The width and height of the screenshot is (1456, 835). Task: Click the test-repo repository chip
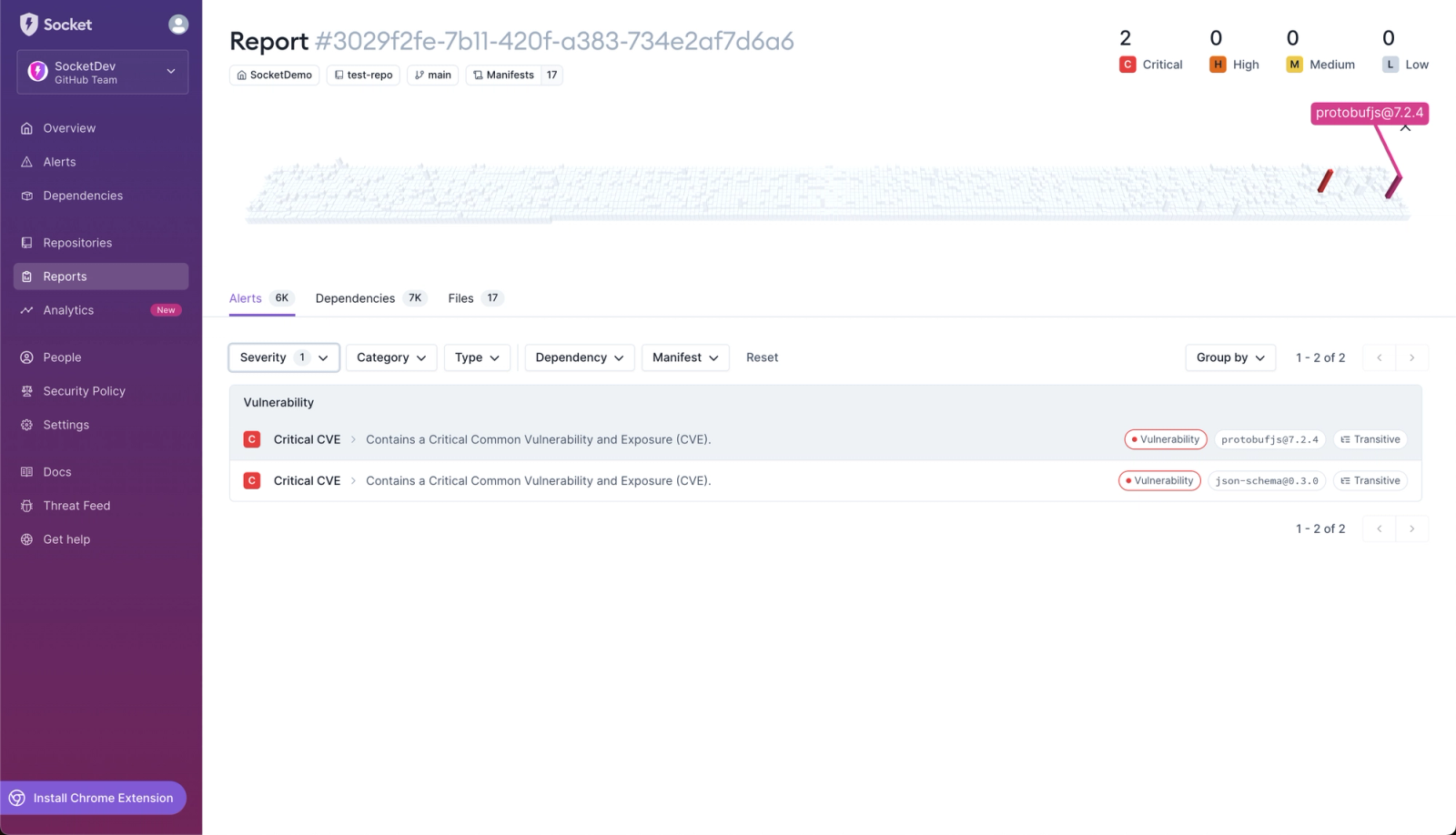tap(363, 75)
